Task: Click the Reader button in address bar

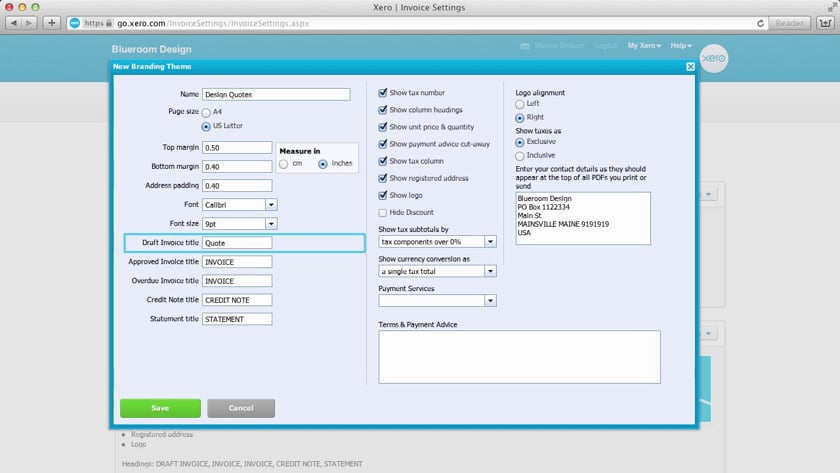Action: pos(789,23)
